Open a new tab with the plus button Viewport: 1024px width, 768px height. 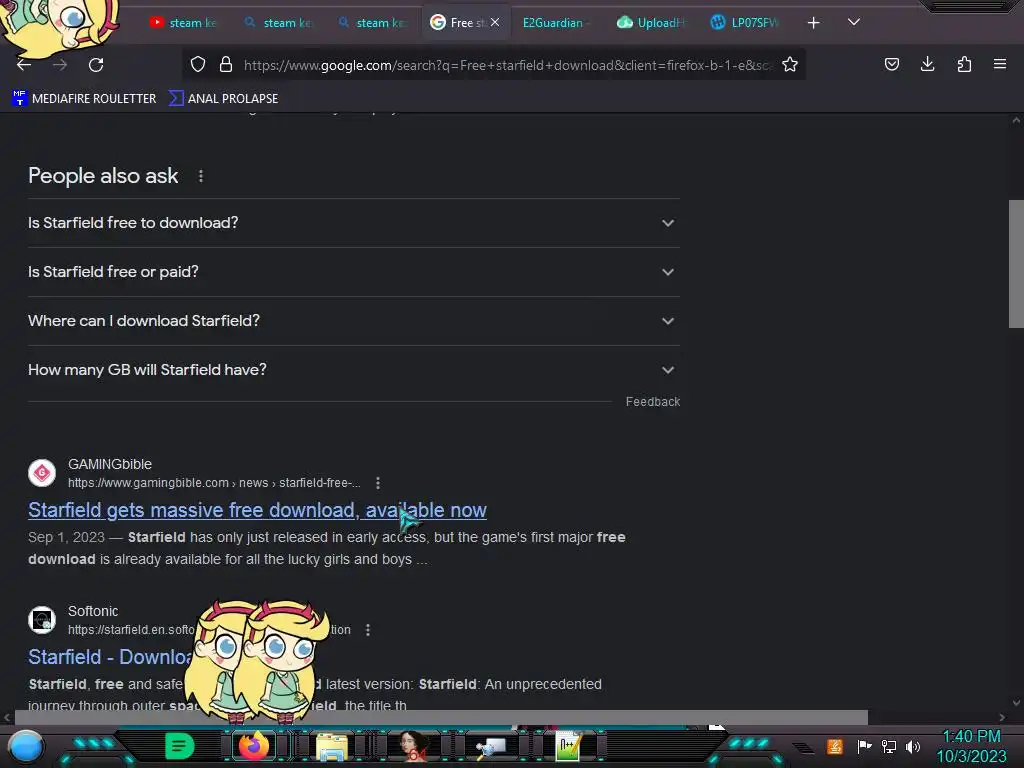[x=813, y=23]
